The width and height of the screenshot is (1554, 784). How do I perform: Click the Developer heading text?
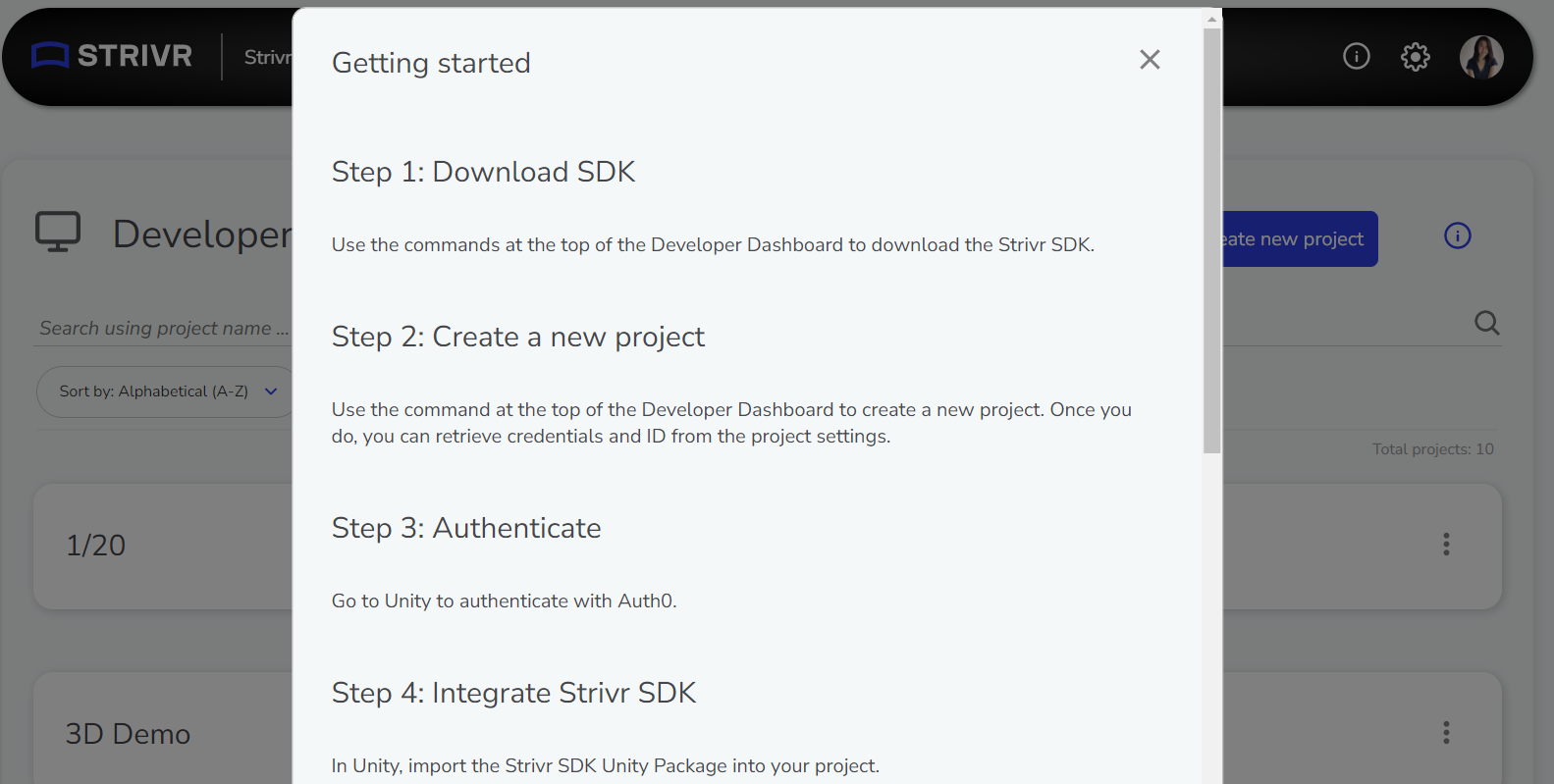click(202, 235)
